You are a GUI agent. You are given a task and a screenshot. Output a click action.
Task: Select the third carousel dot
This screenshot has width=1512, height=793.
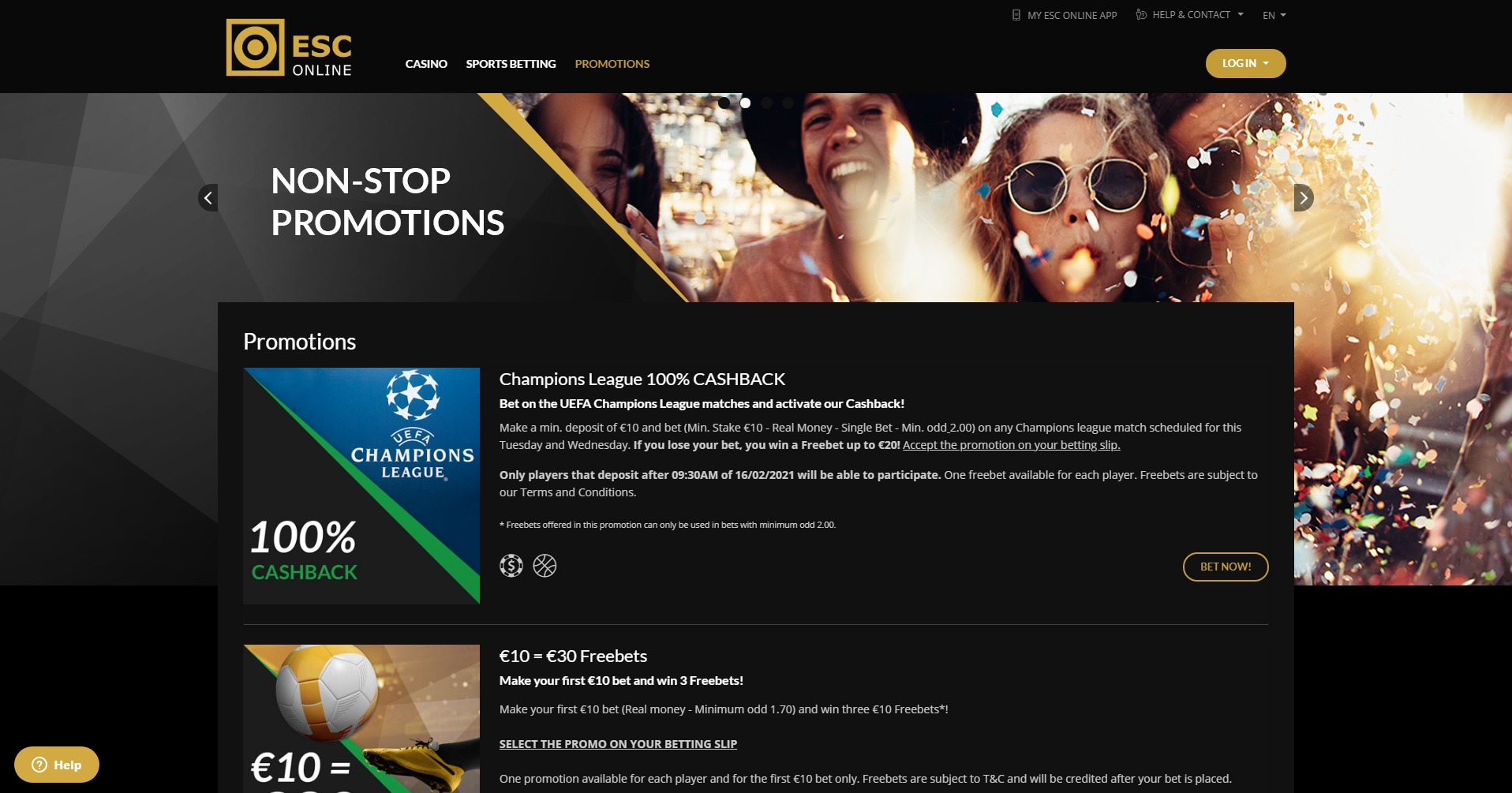(x=766, y=103)
